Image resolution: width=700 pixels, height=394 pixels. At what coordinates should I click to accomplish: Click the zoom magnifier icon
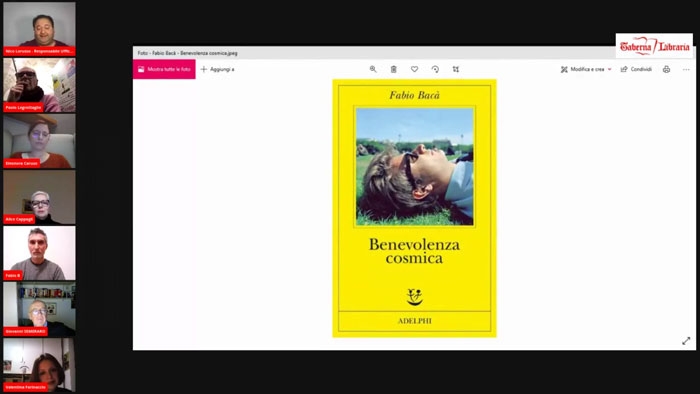(x=373, y=69)
